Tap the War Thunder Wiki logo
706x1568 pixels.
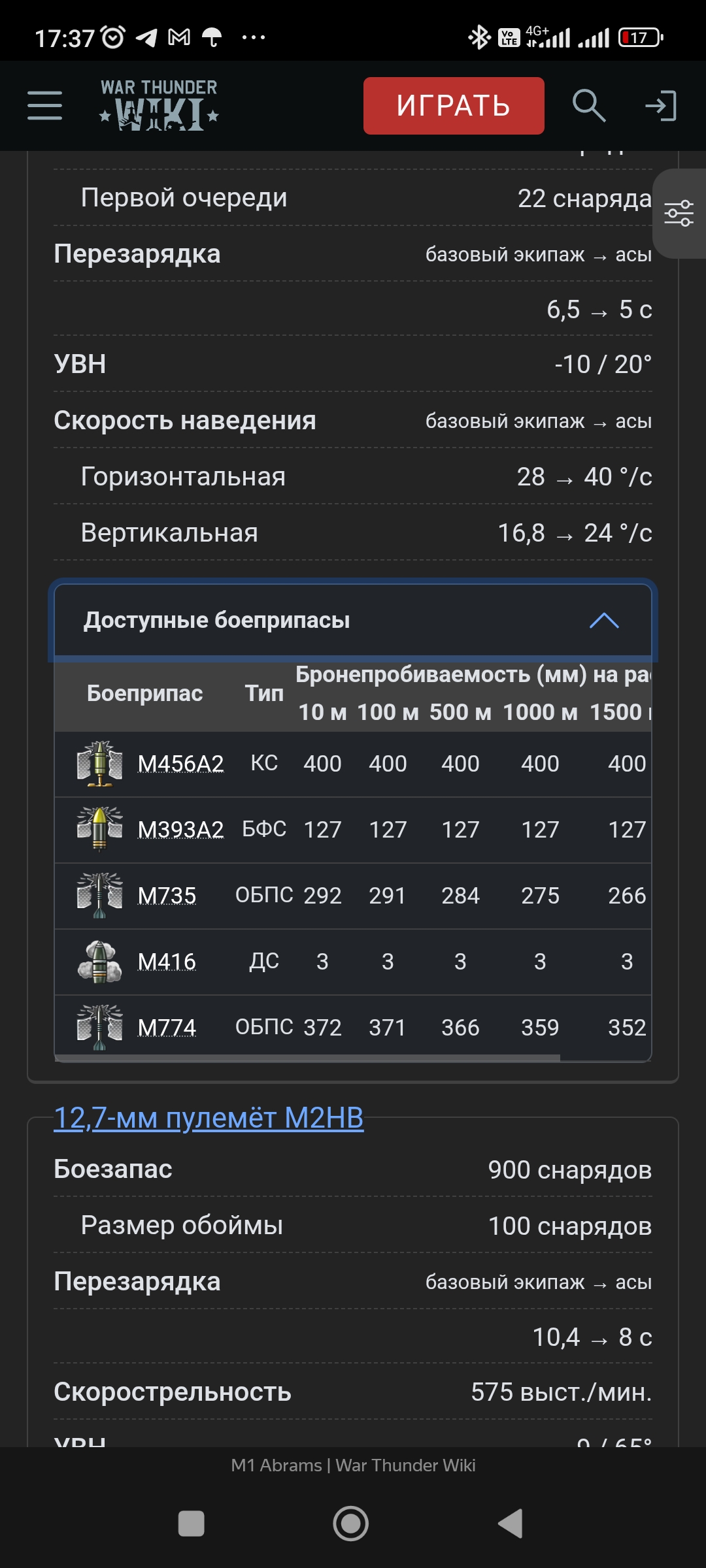tap(160, 106)
